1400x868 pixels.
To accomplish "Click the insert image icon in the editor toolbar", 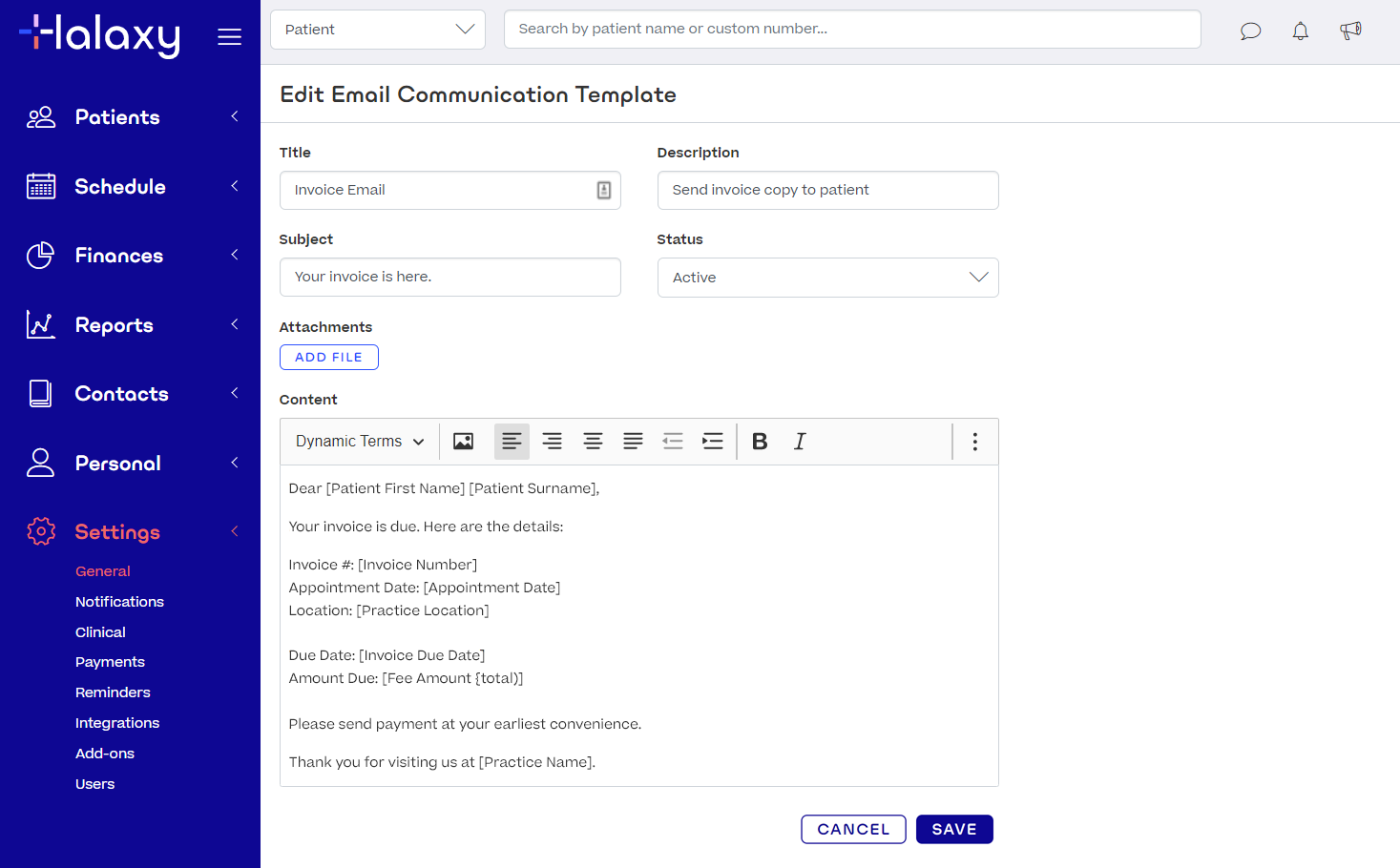I will [463, 441].
